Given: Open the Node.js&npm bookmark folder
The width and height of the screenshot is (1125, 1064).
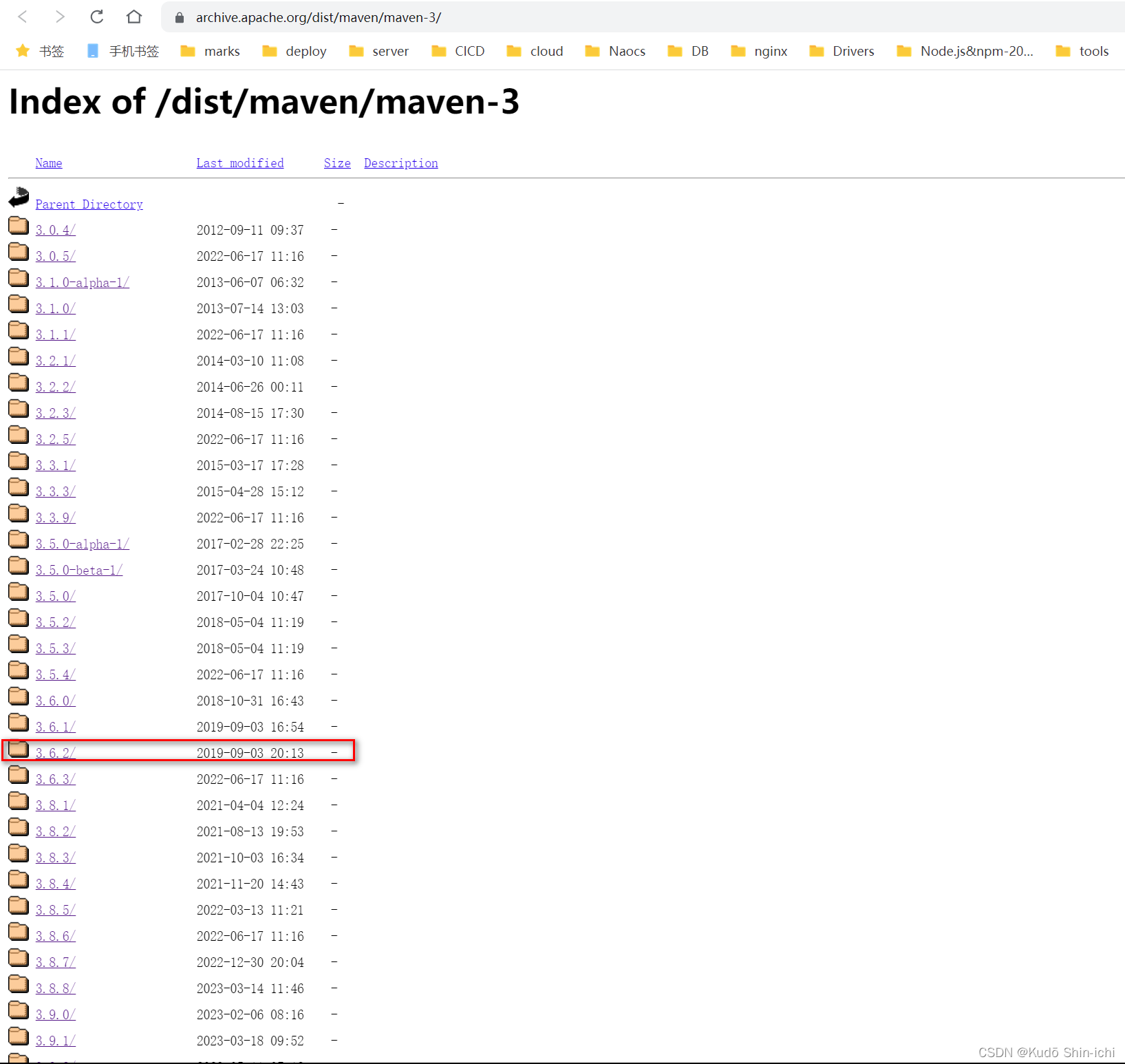Looking at the screenshot, I should [x=965, y=51].
